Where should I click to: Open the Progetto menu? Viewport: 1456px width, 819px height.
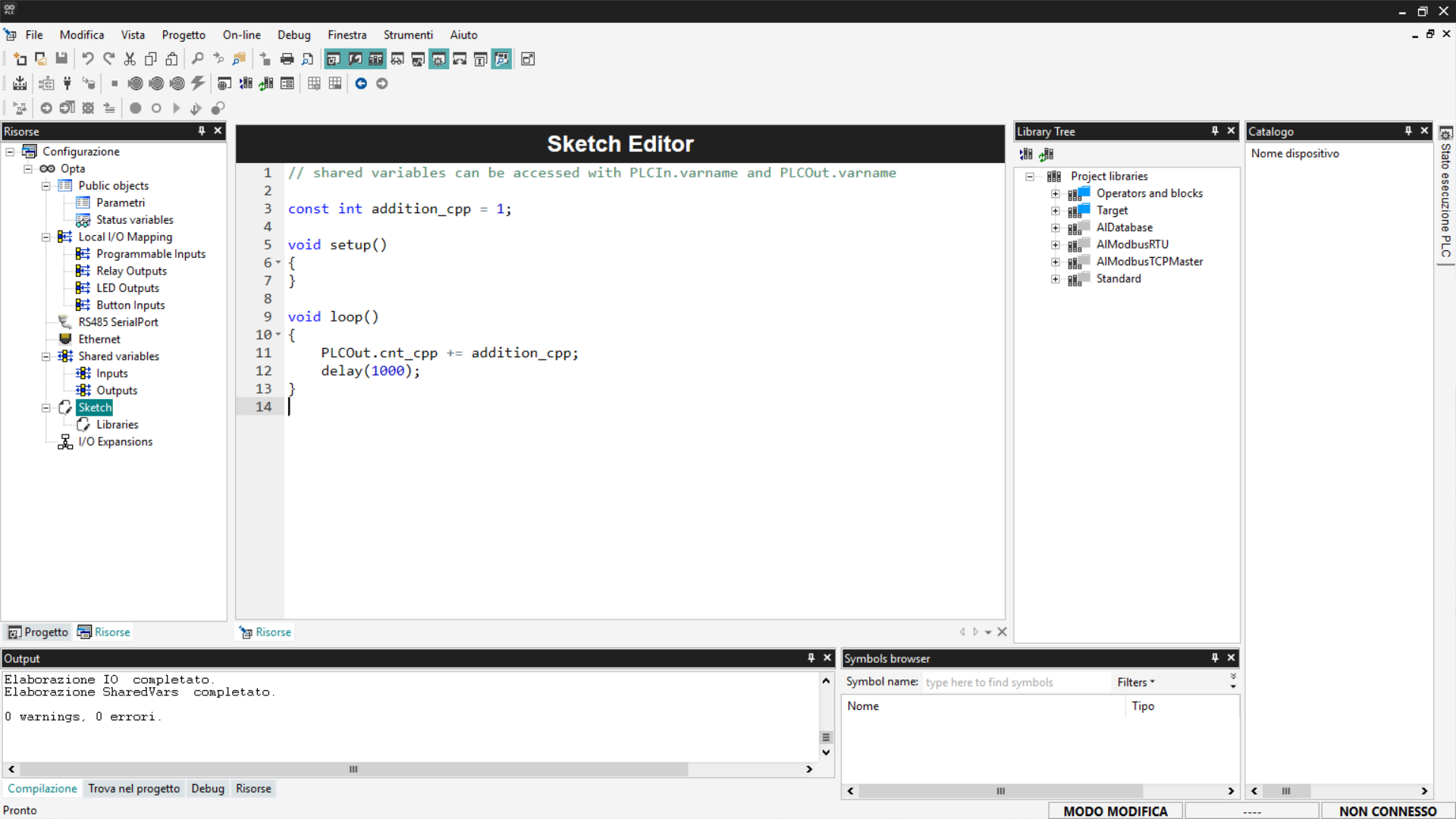click(183, 35)
